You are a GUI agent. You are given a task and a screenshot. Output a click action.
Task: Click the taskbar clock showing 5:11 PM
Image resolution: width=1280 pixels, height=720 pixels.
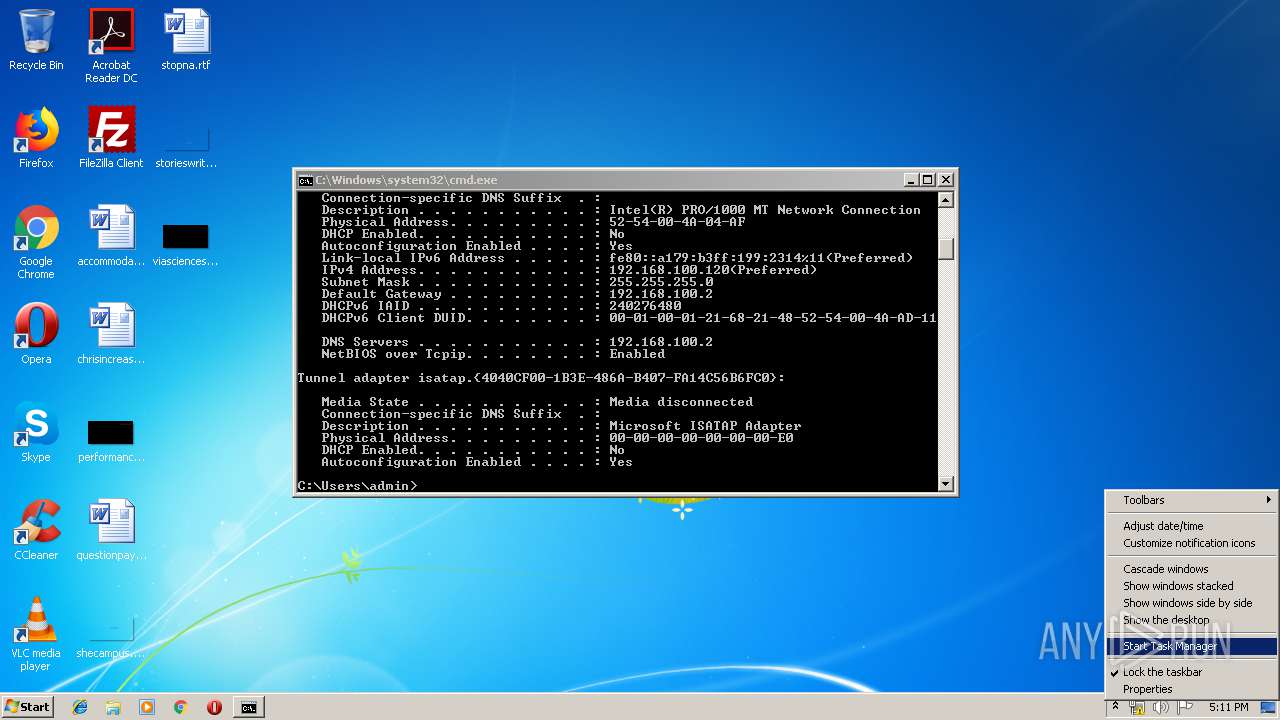click(1228, 707)
